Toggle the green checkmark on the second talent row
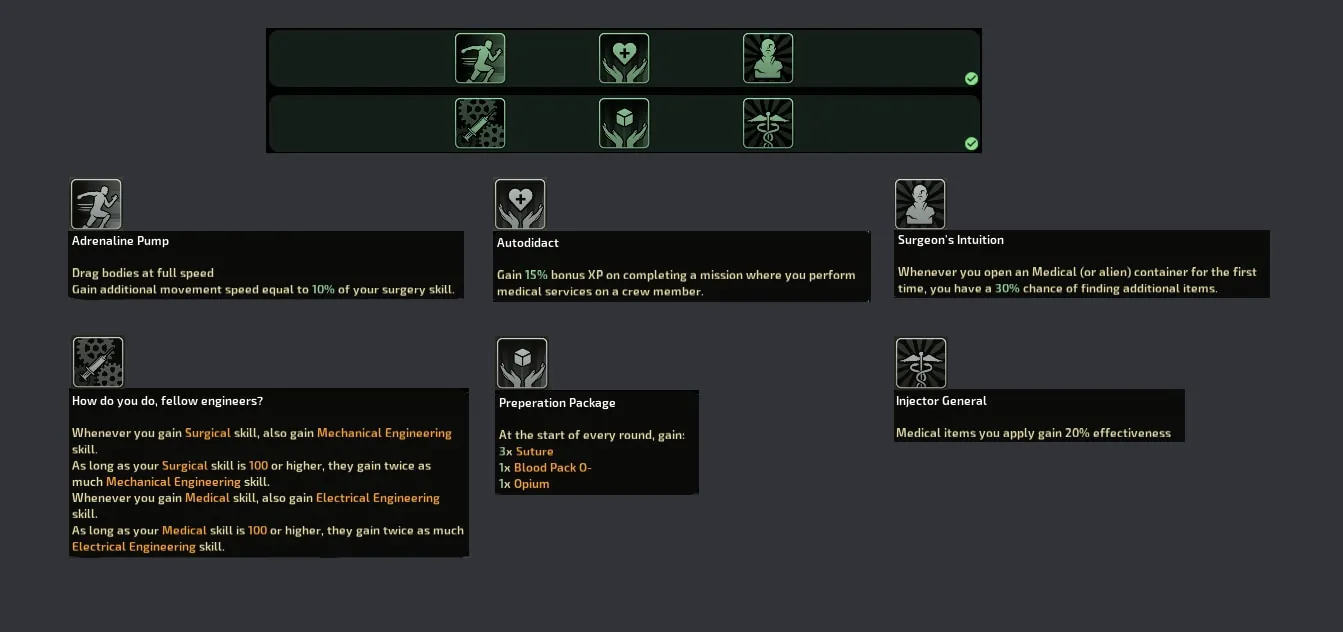 [x=971, y=144]
